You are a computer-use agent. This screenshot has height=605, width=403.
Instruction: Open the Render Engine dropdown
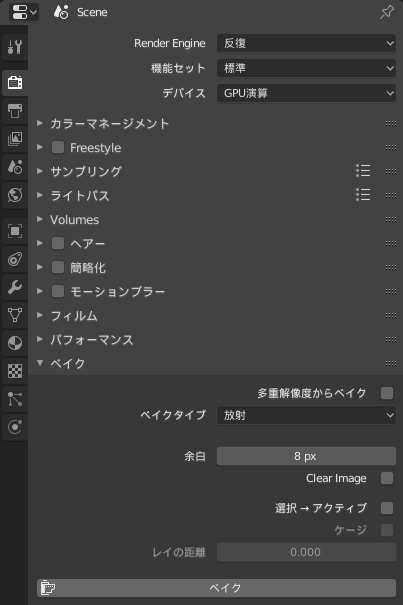306,43
